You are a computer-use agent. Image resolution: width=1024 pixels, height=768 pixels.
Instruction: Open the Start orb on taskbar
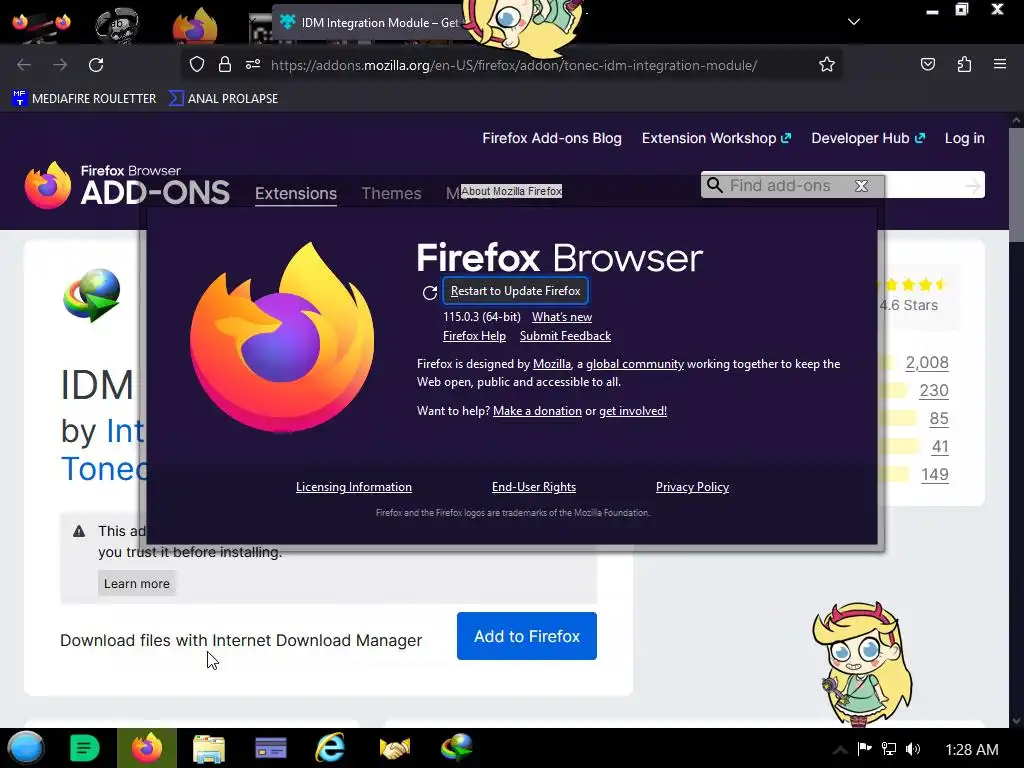click(26, 748)
